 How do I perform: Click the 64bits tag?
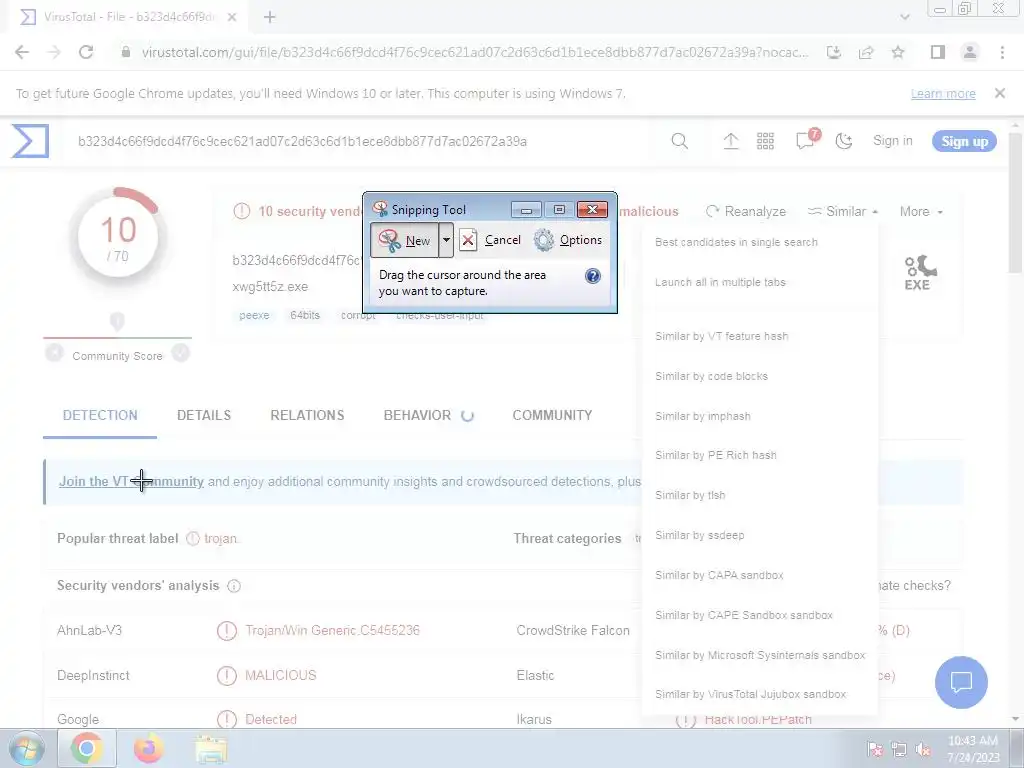click(305, 315)
